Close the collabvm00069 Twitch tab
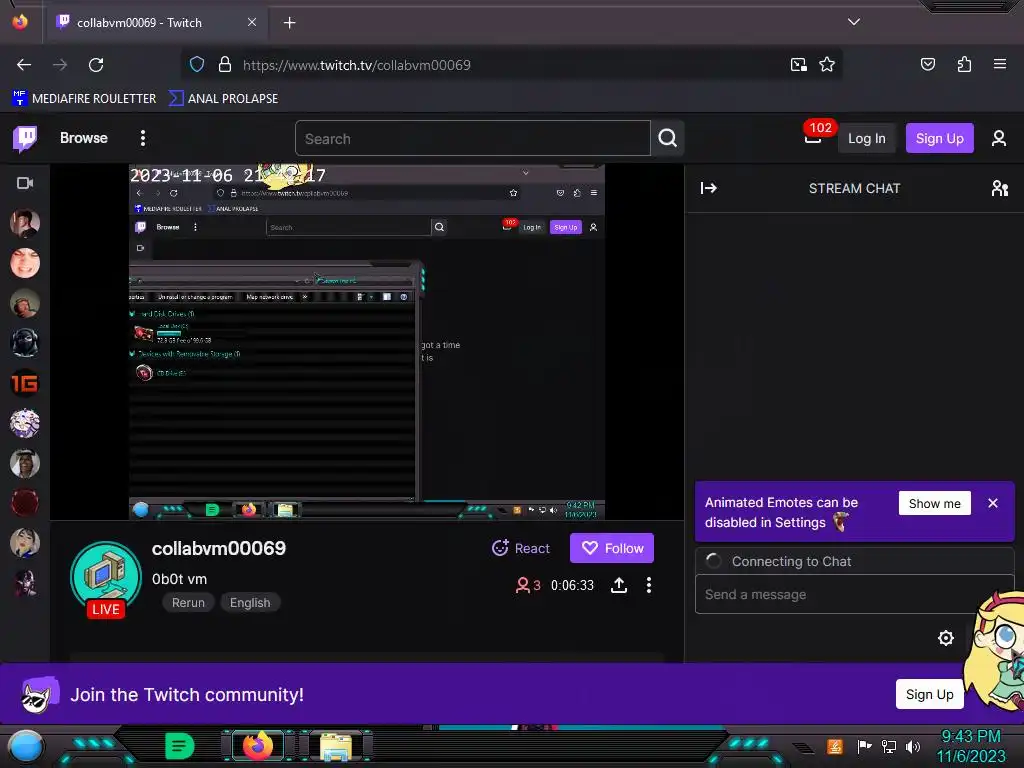 click(252, 23)
